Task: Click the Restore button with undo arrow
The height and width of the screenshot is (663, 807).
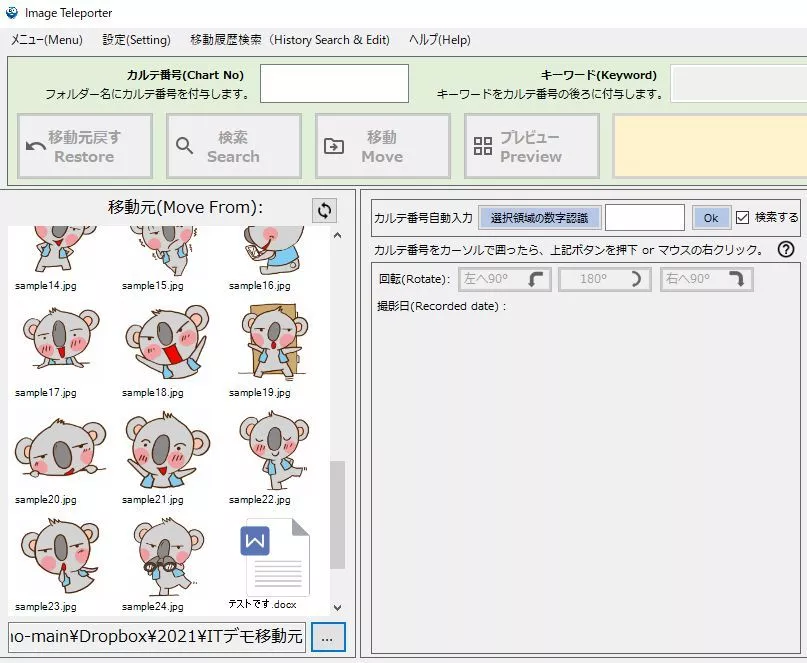Action: [85, 146]
